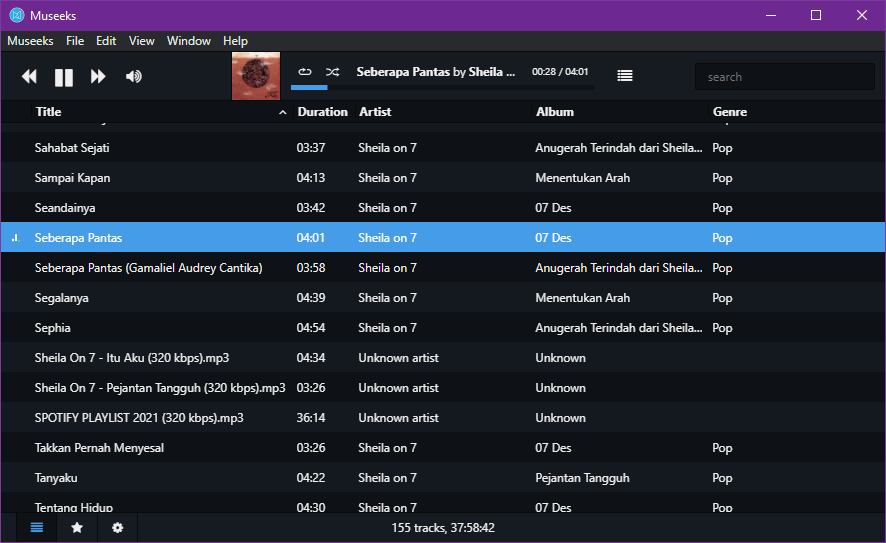Toggle repeat mode icon
Image resolution: width=886 pixels, height=543 pixels.
[x=305, y=72]
